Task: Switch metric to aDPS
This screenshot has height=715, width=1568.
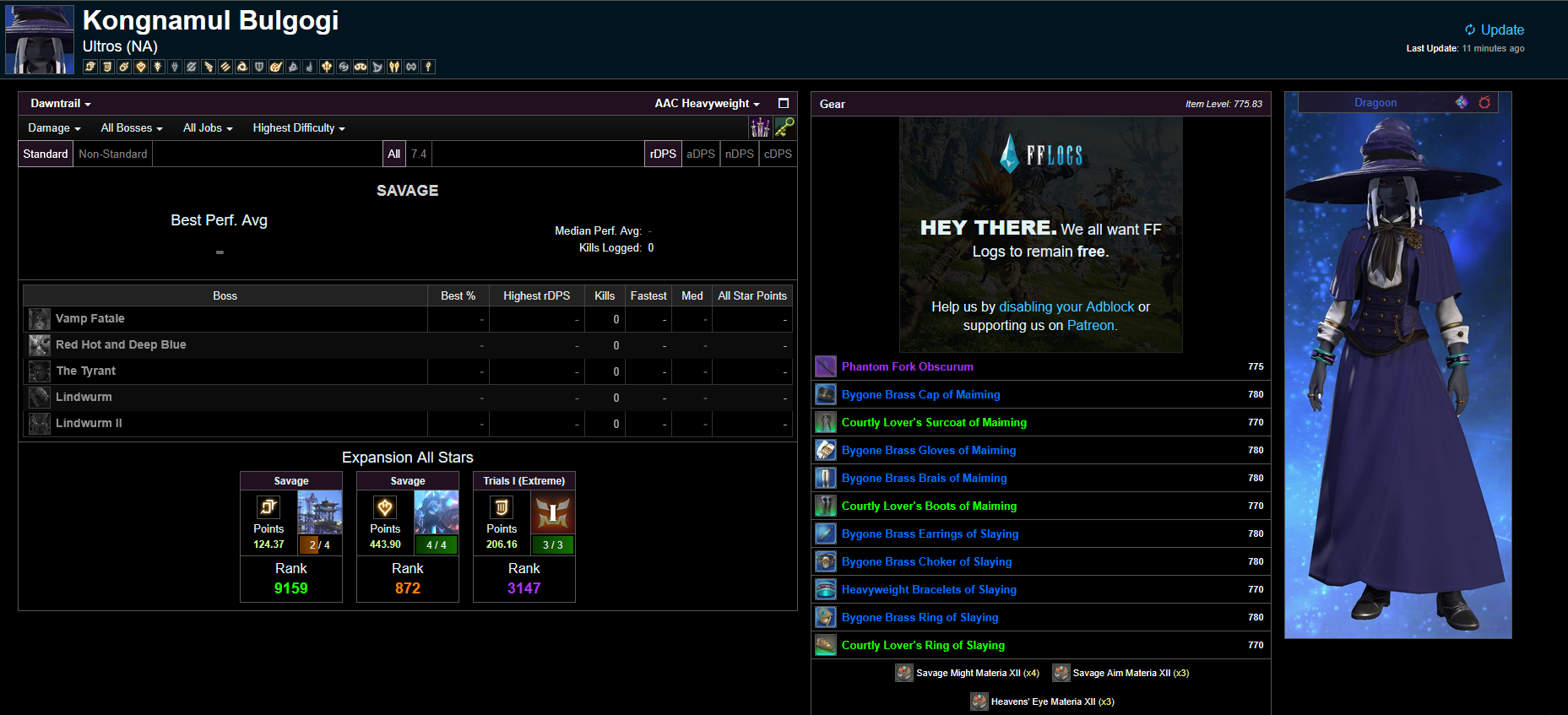Action: pos(701,154)
